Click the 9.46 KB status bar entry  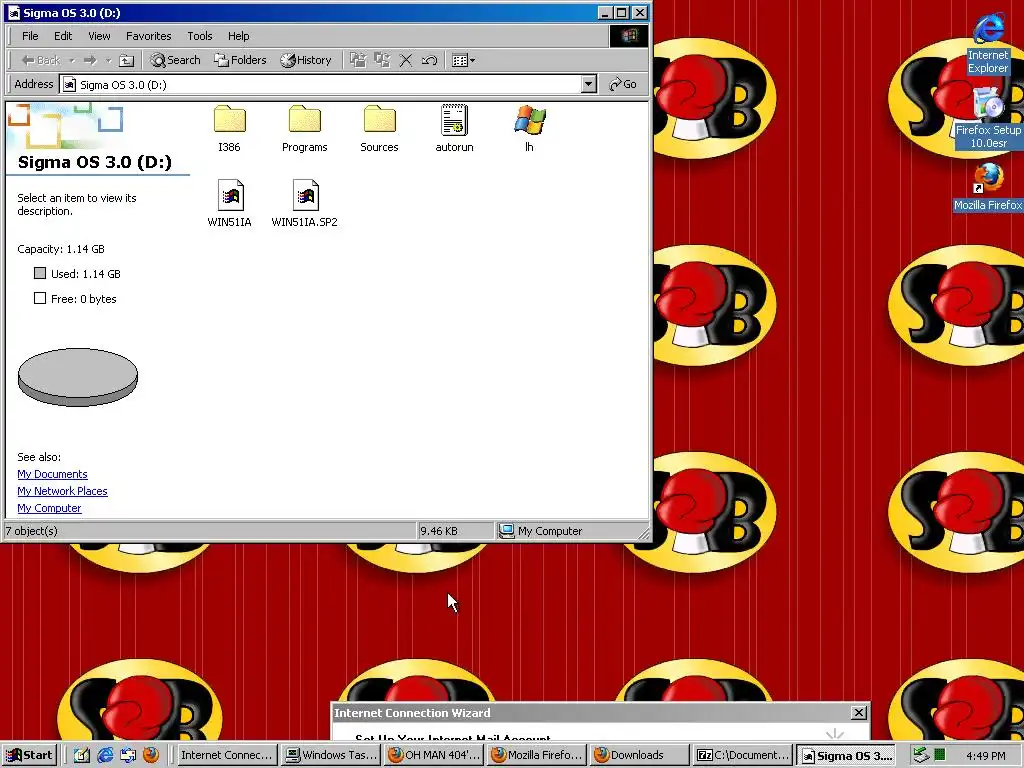(439, 531)
